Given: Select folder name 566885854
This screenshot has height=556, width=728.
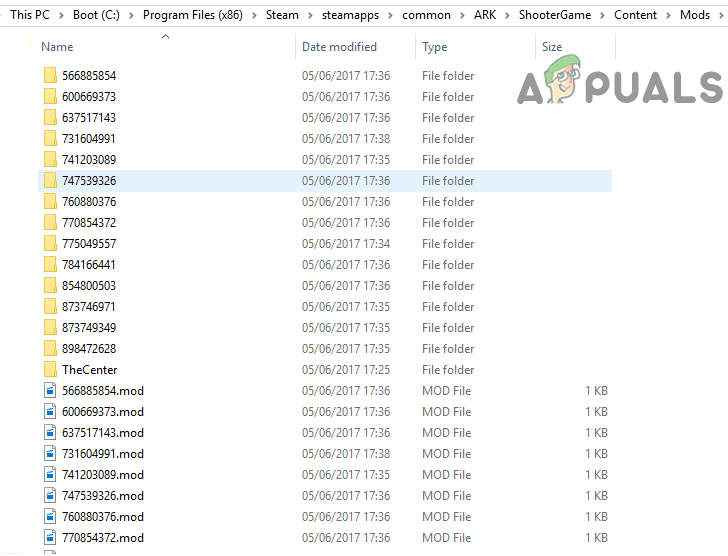Looking at the screenshot, I should [x=89, y=76].
